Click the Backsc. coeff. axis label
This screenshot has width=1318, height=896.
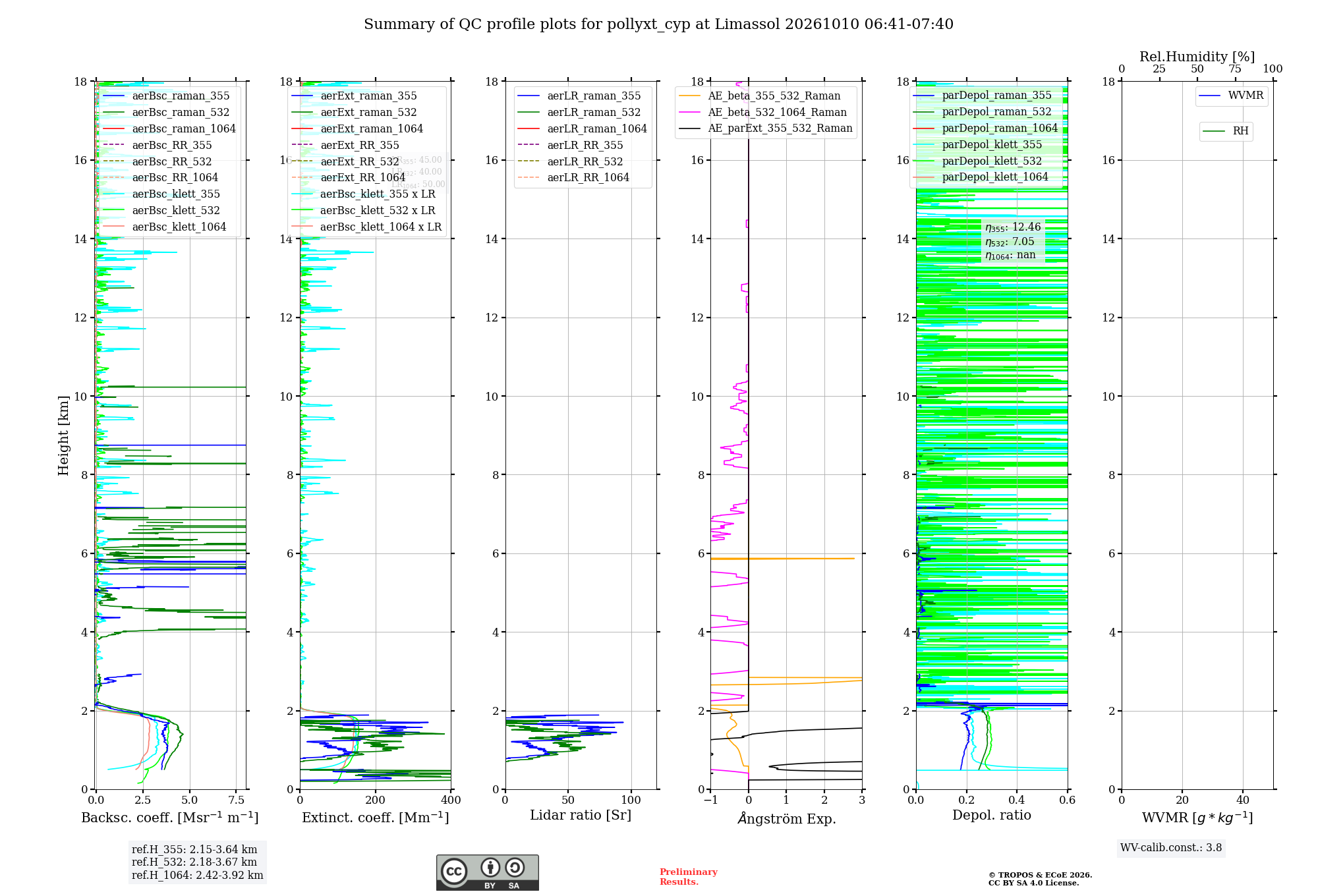point(170,818)
